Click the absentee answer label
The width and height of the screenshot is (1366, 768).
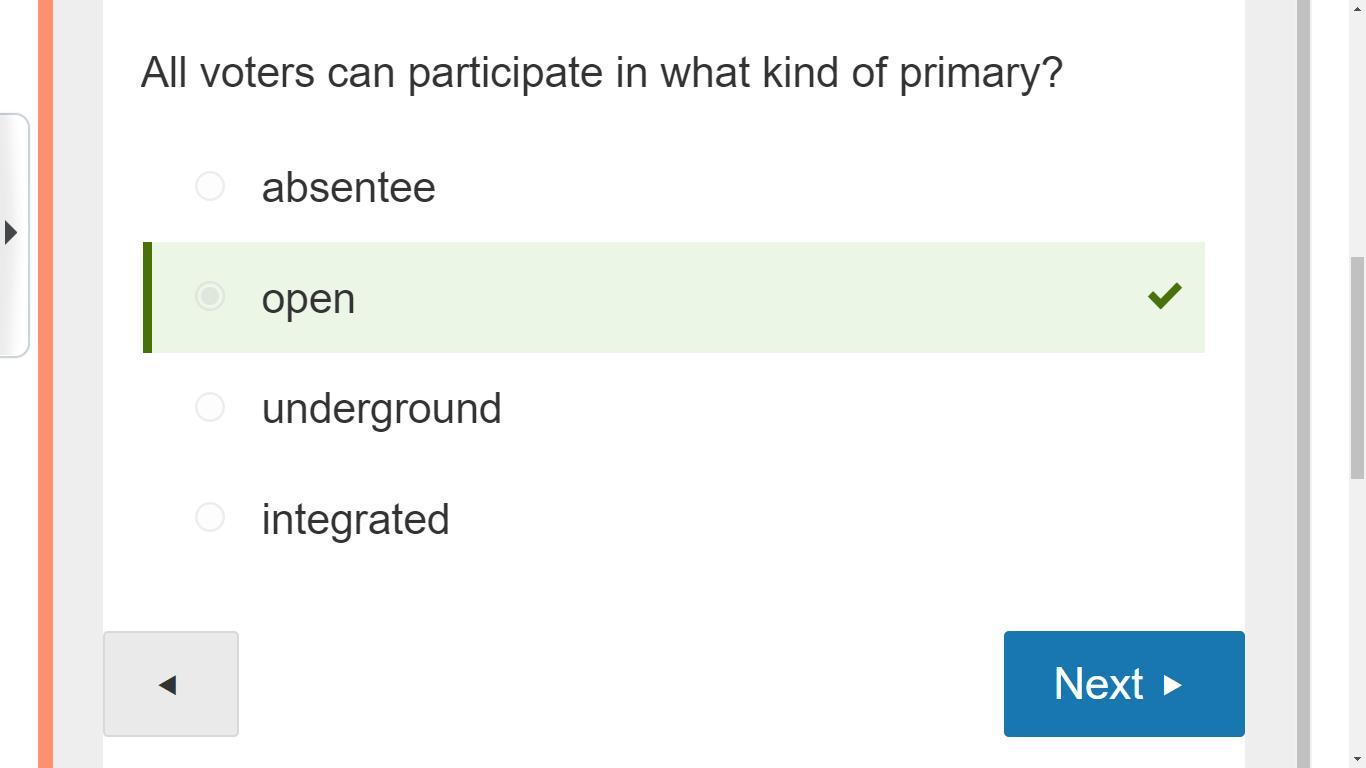[x=348, y=188]
